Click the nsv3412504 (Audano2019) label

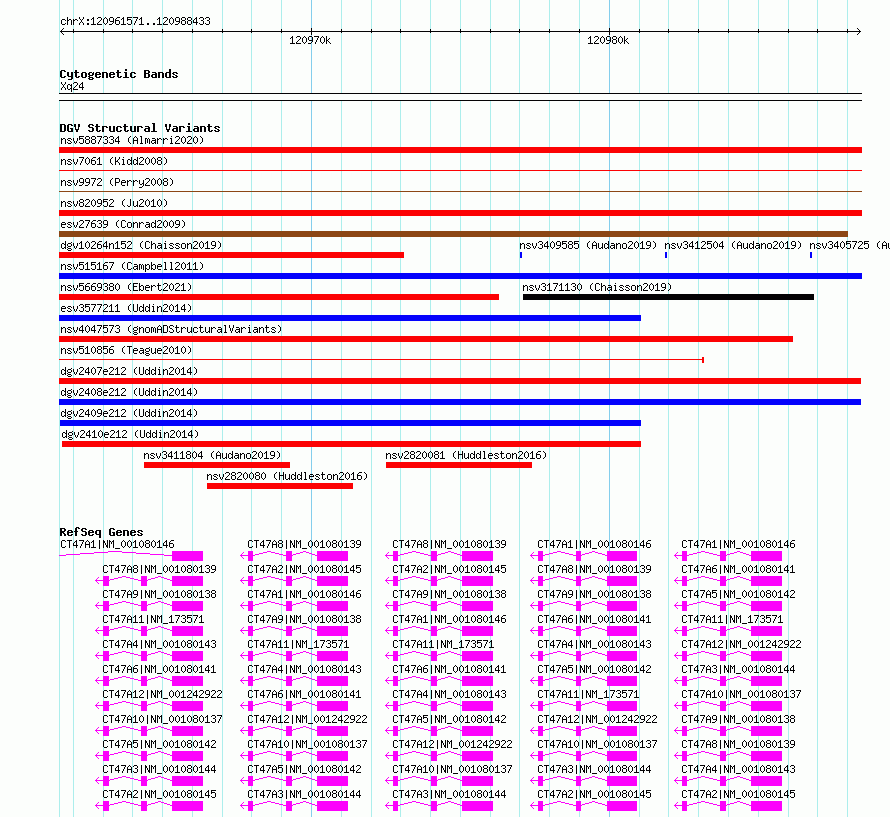[x=733, y=245]
